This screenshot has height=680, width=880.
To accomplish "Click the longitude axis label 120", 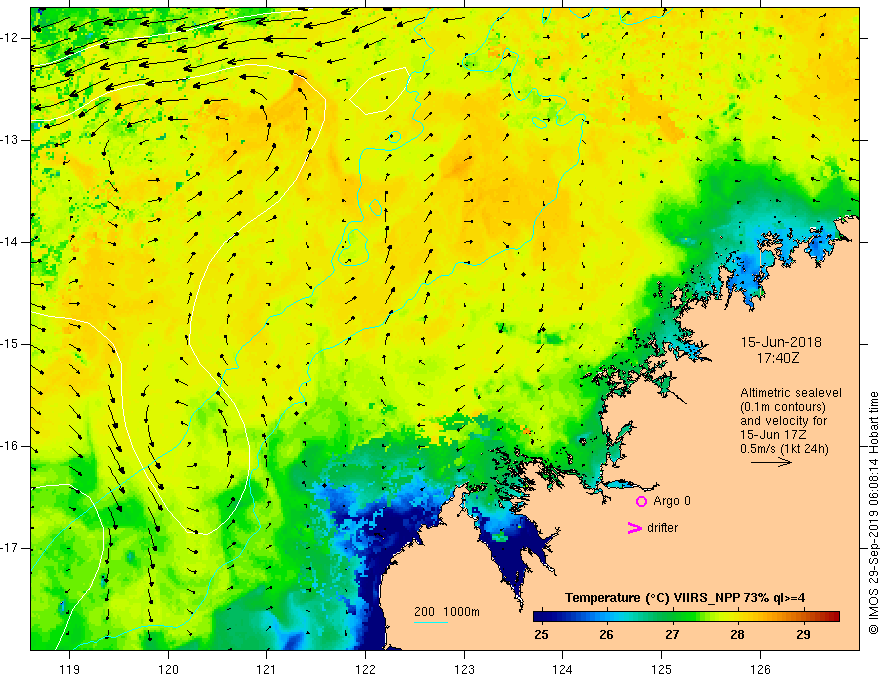I will click(x=168, y=669).
